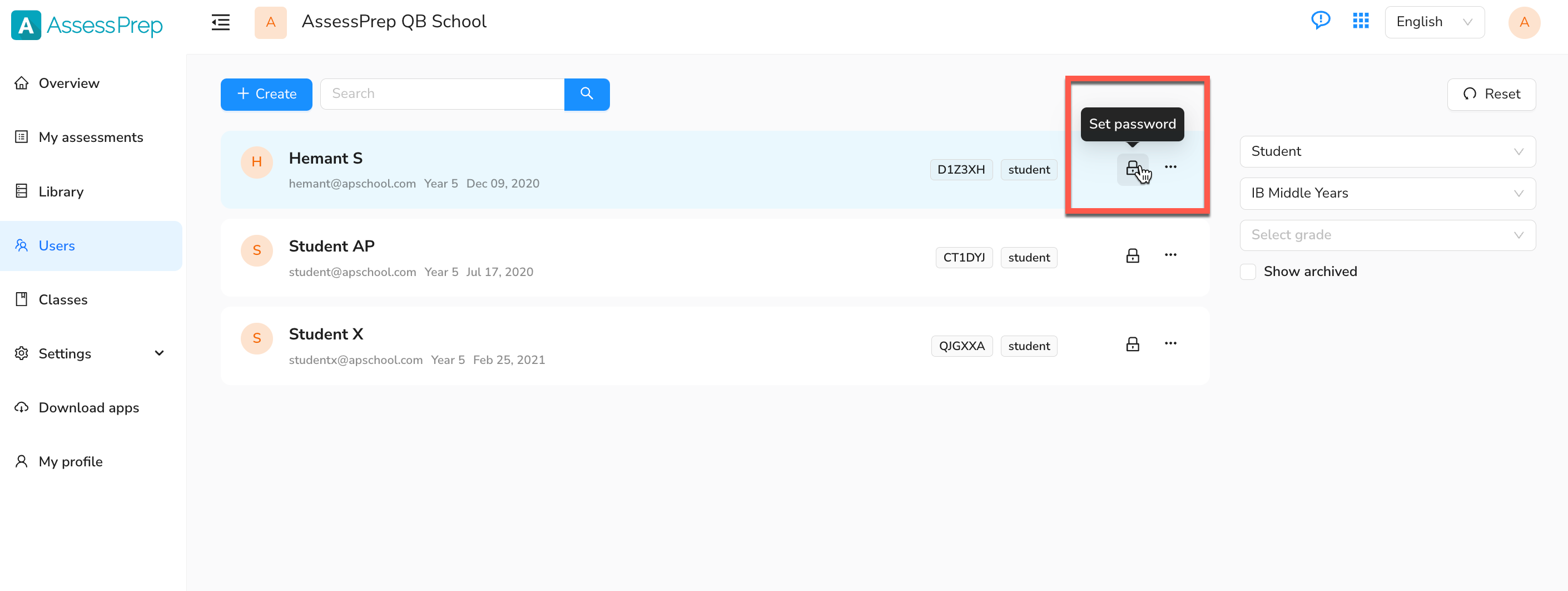Open Student AP user name
Screen dimensions: 1568x591
331,246
